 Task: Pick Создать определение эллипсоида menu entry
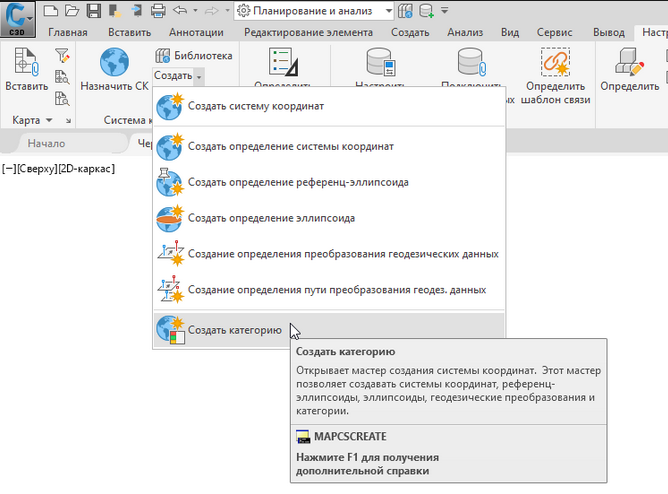click(271, 218)
